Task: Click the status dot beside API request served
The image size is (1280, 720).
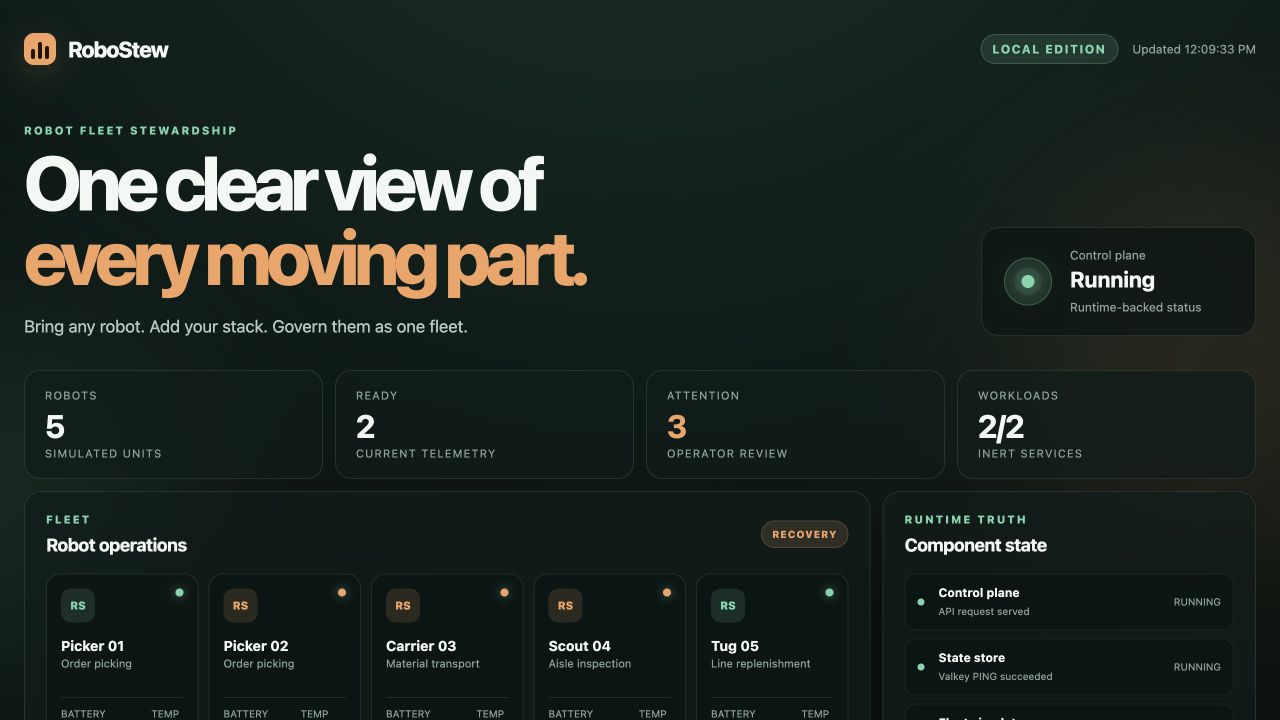Action: (x=921, y=602)
